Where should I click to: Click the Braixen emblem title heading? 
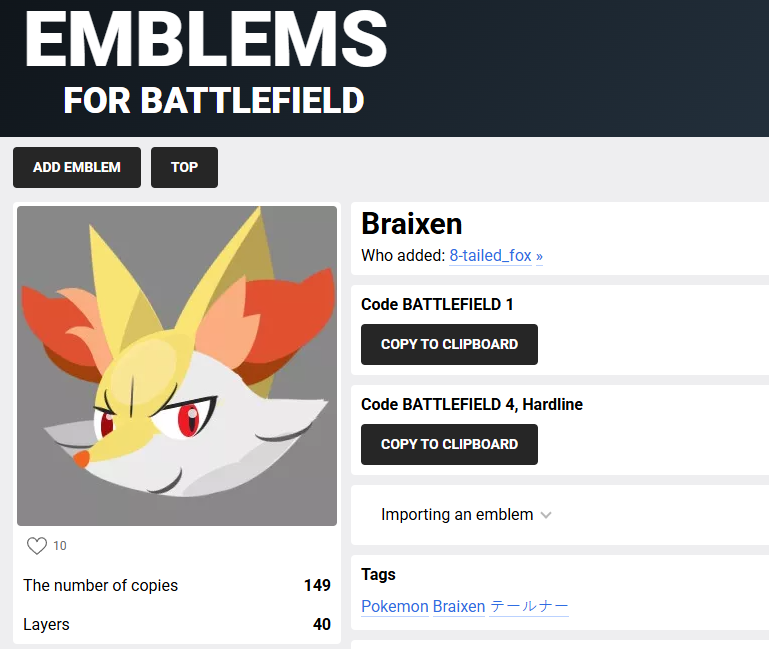pos(411,223)
